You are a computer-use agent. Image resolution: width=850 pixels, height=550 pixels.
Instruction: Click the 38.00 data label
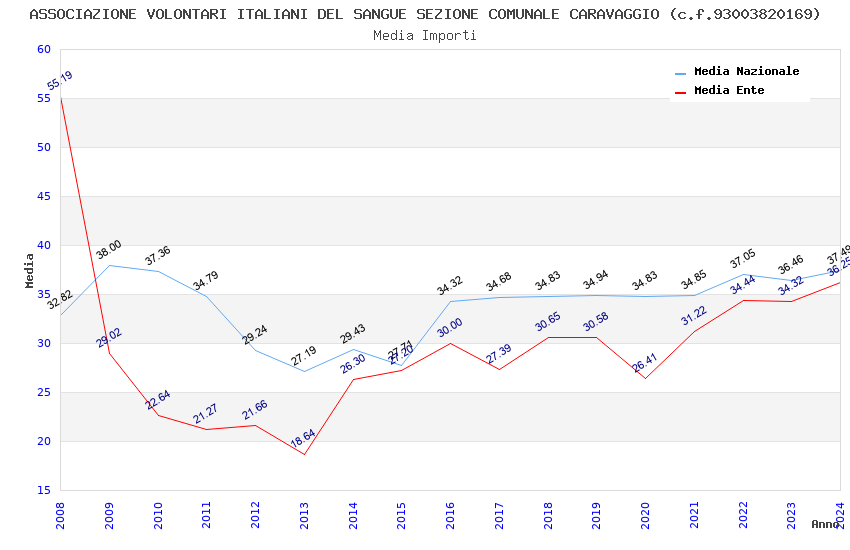pyautogui.click(x=108, y=249)
